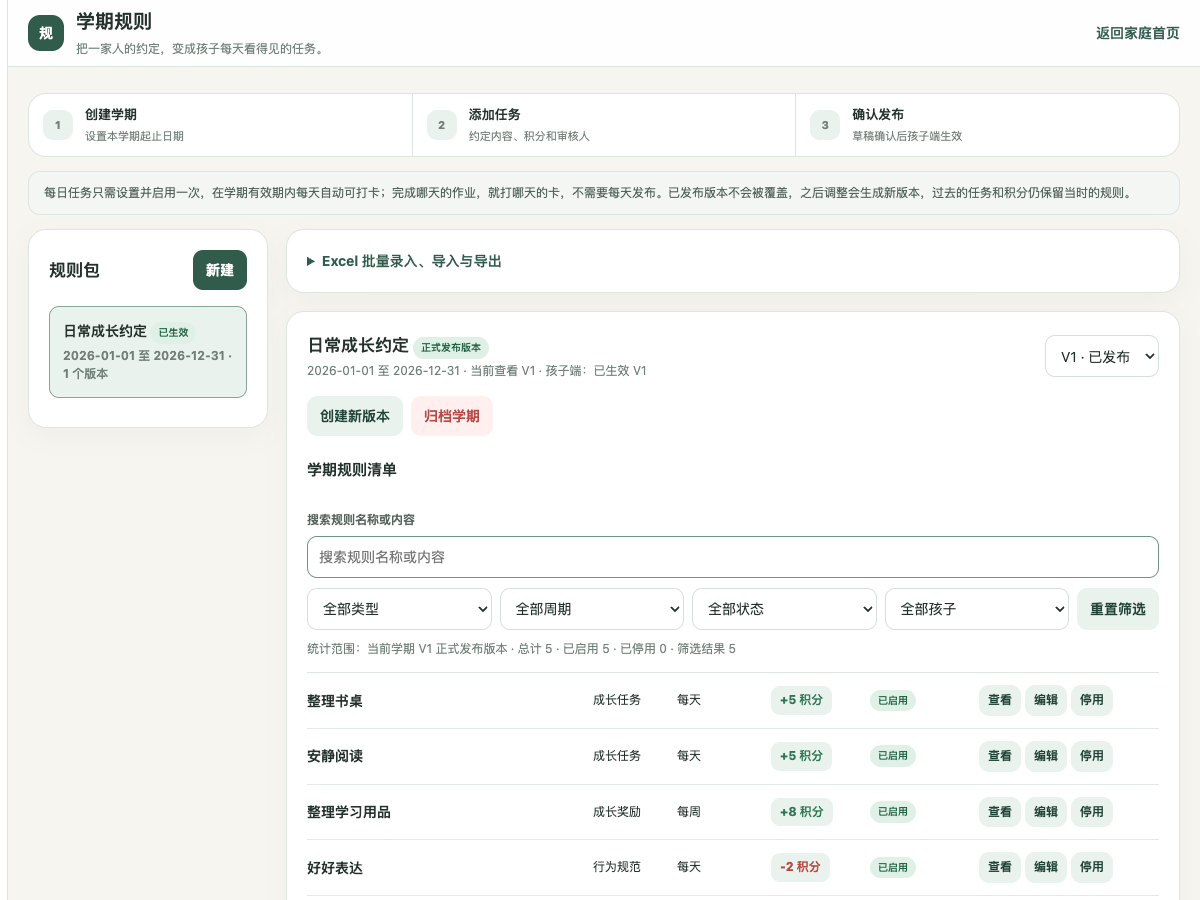The height and width of the screenshot is (900, 1200).
Task: Click the 成长奖励 type label
Action: point(617,812)
